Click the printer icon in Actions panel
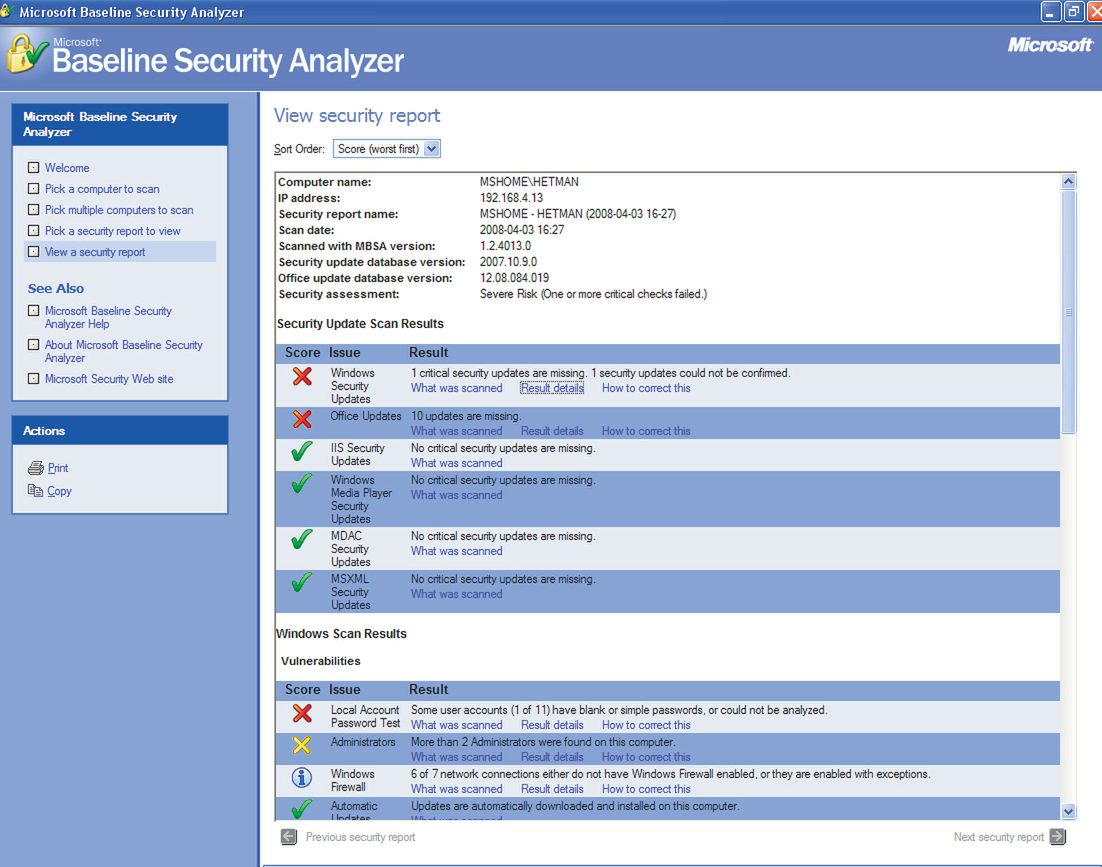This screenshot has width=1102, height=867. pyautogui.click(x=35, y=468)
